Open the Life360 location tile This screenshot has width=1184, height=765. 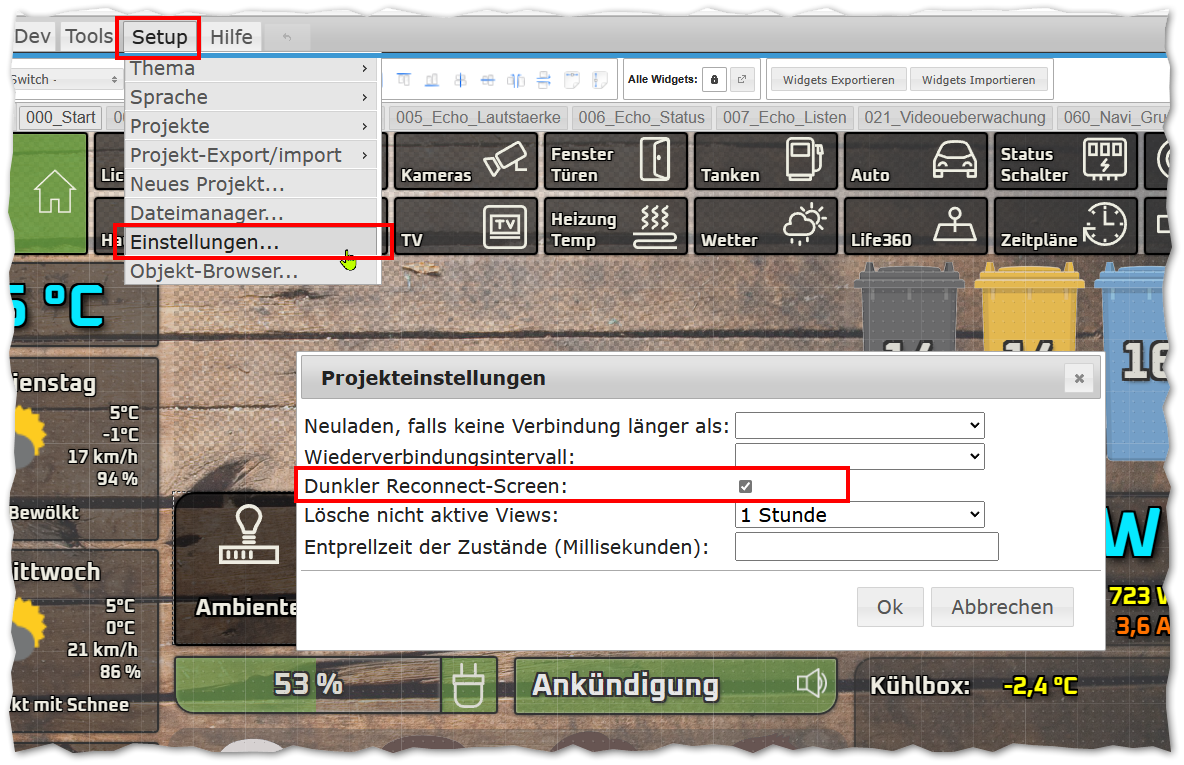click(x=915, y=226)
